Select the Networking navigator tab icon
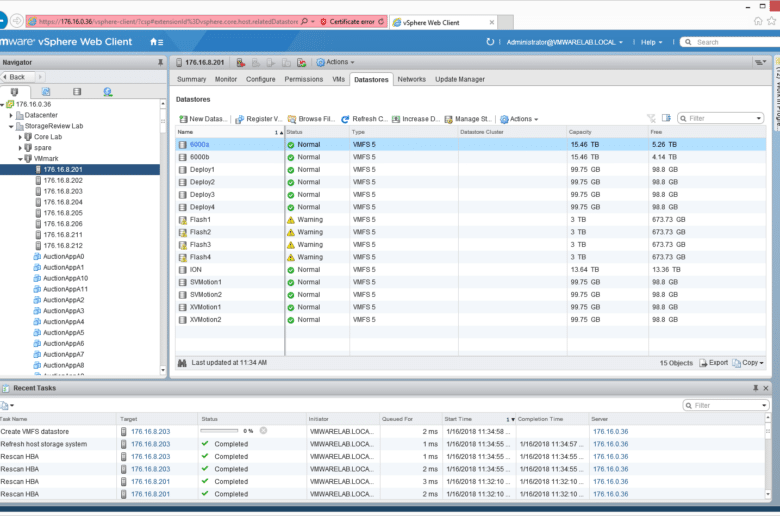The image size is (780, 516). click(x=107, y=92)
